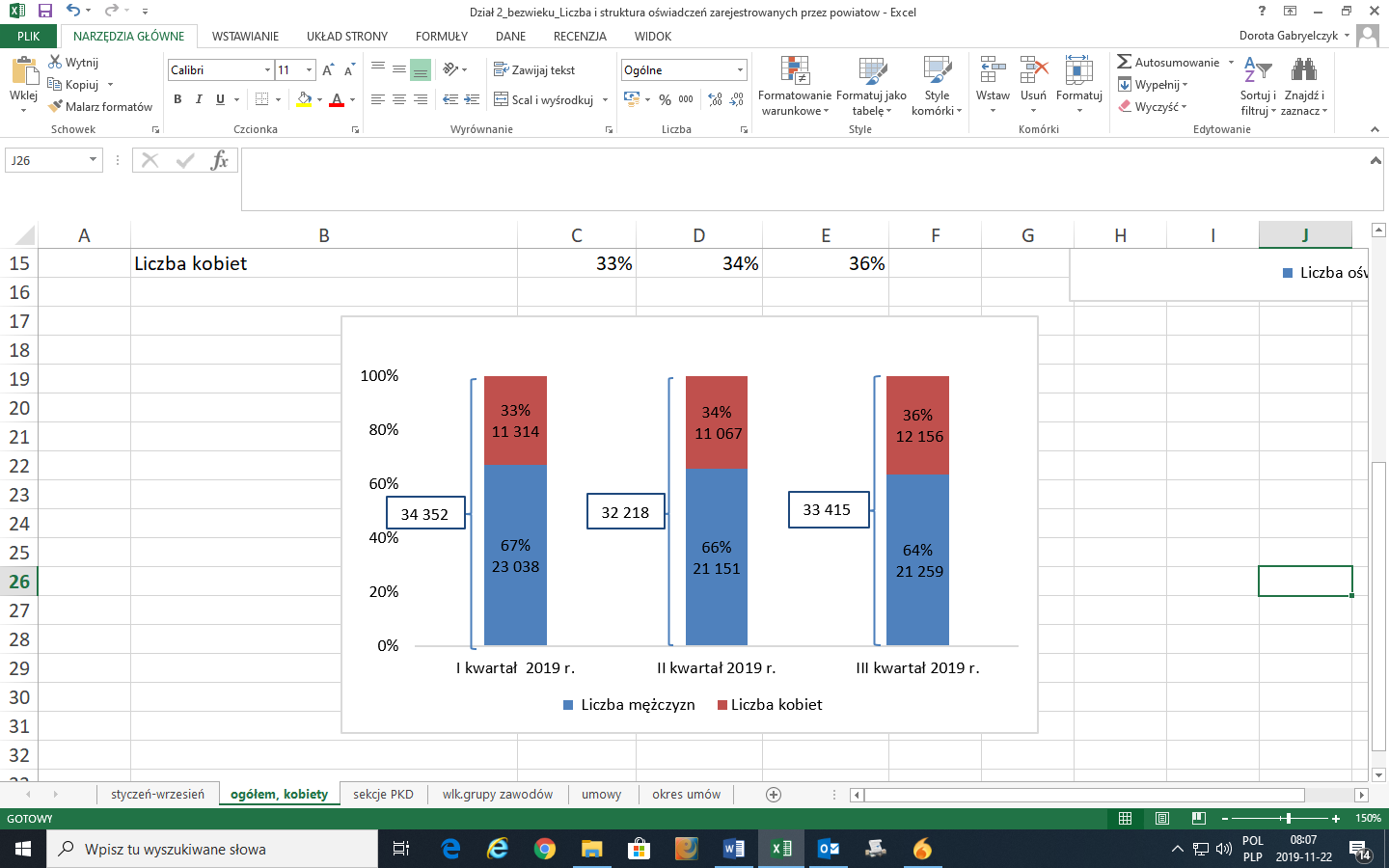Open Style komórki cell styles
This screenshot has width=1389, height=868.
tap(937, 87)
